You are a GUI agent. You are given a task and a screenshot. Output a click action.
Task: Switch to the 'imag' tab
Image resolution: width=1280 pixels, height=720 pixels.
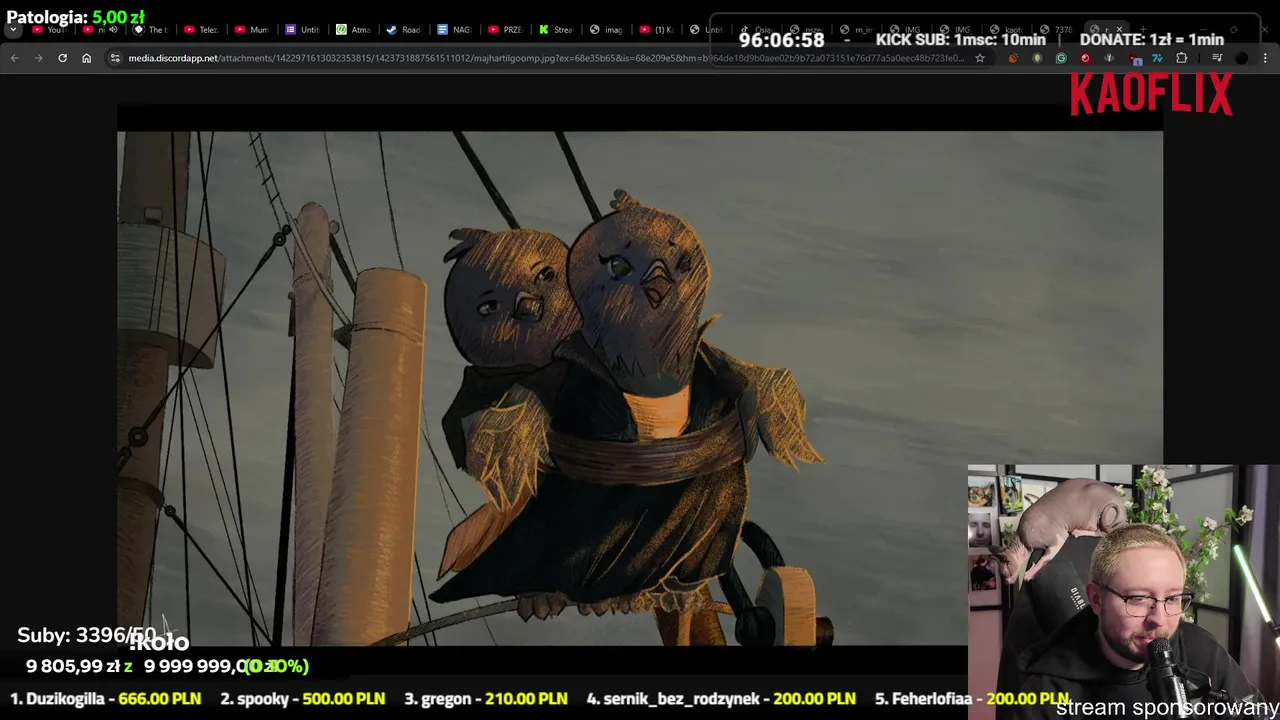pyautogui.click(x=608, y=30)
